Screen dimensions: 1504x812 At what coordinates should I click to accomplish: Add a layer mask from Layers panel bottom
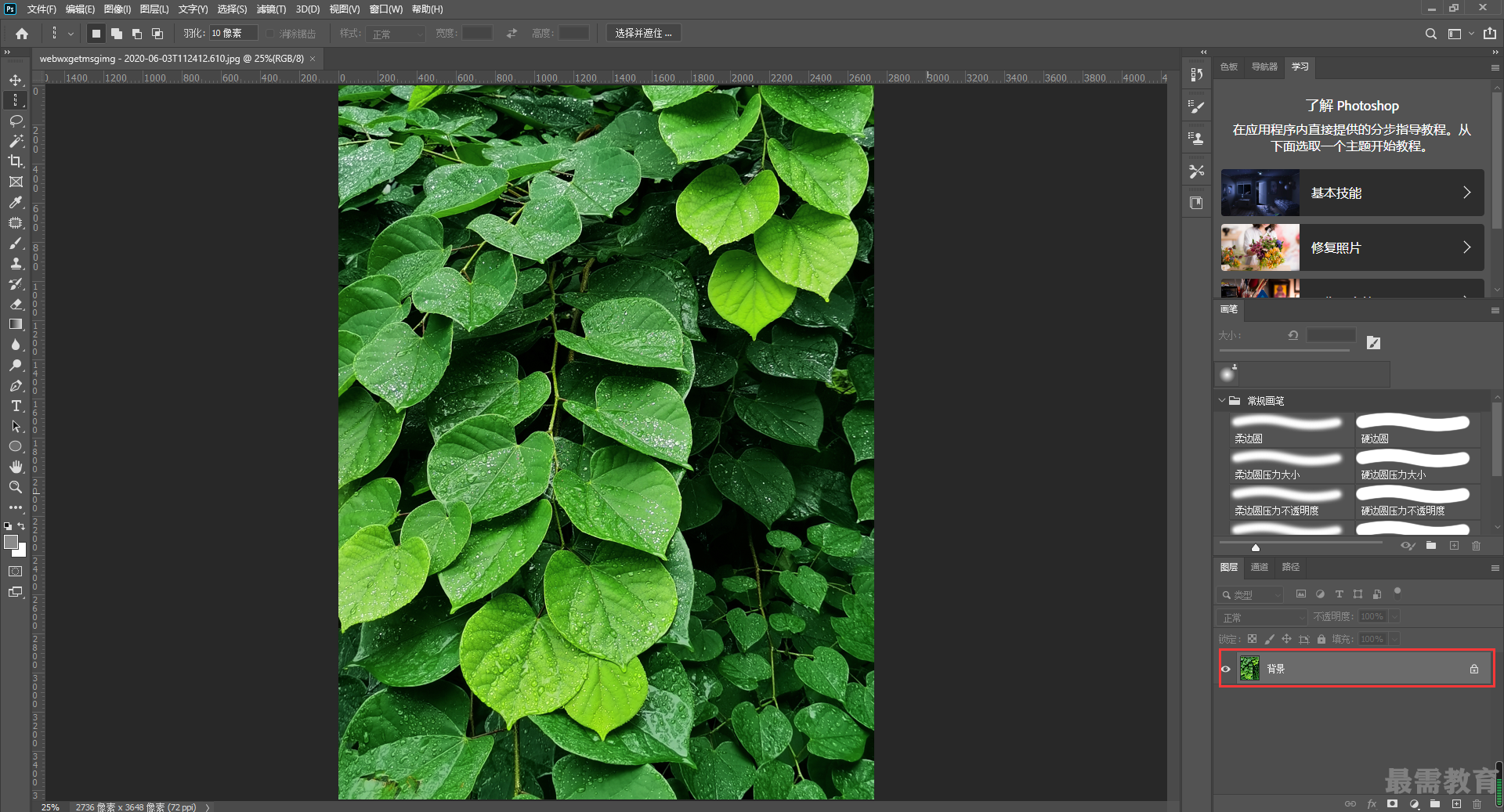pos(1392,803)
